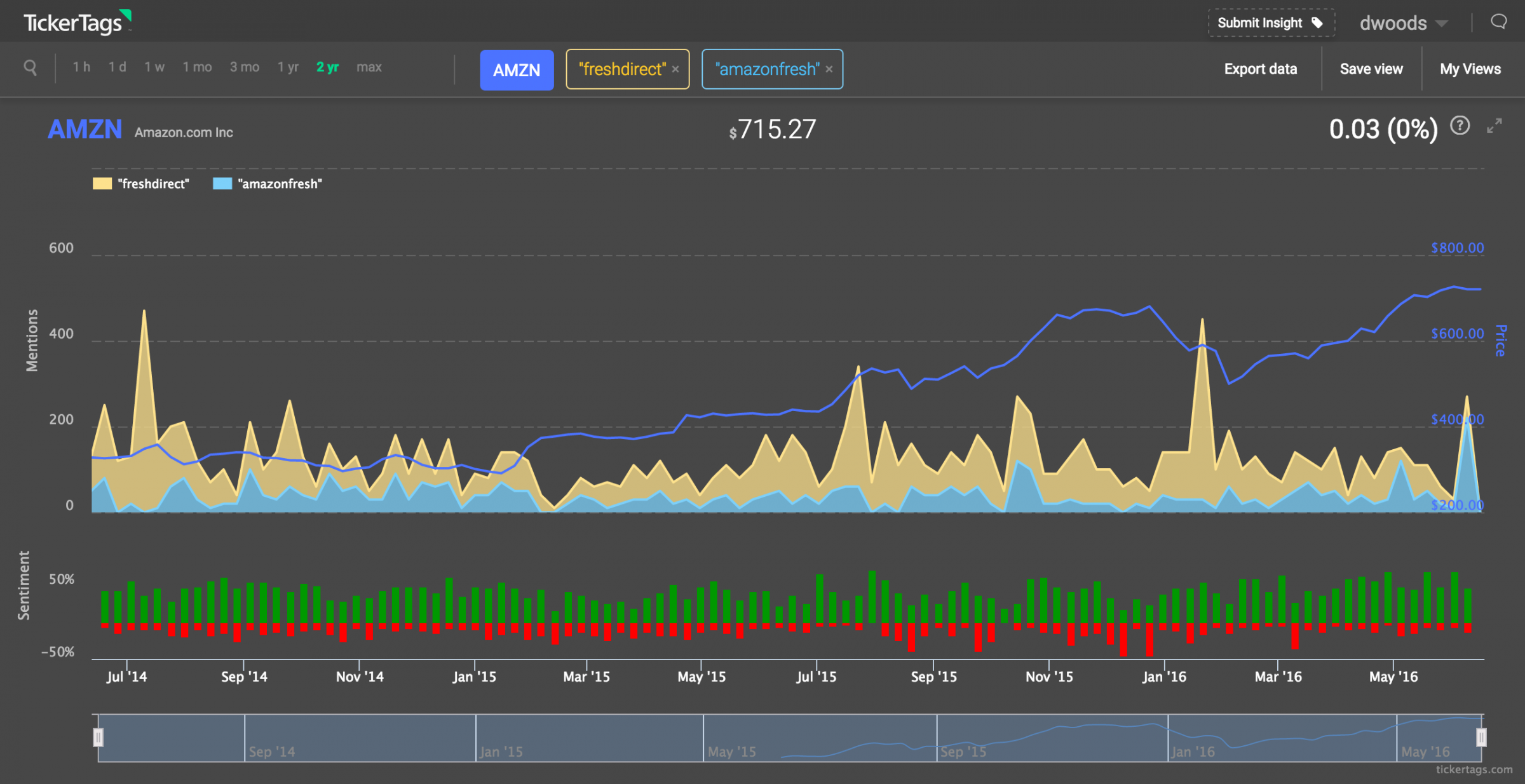Screen dimensions: 1525x784
Task: Select the max time range
Action: [369, 67]
